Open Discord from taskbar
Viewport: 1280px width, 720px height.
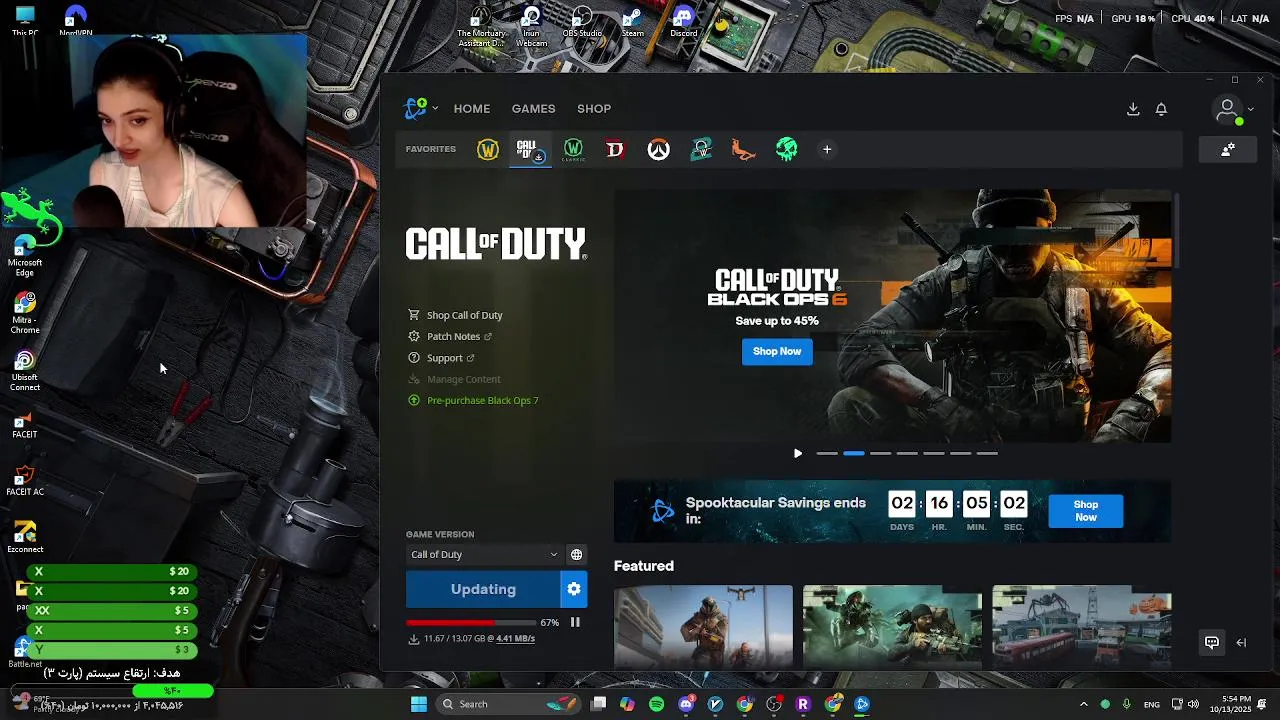tap(686, 704)
